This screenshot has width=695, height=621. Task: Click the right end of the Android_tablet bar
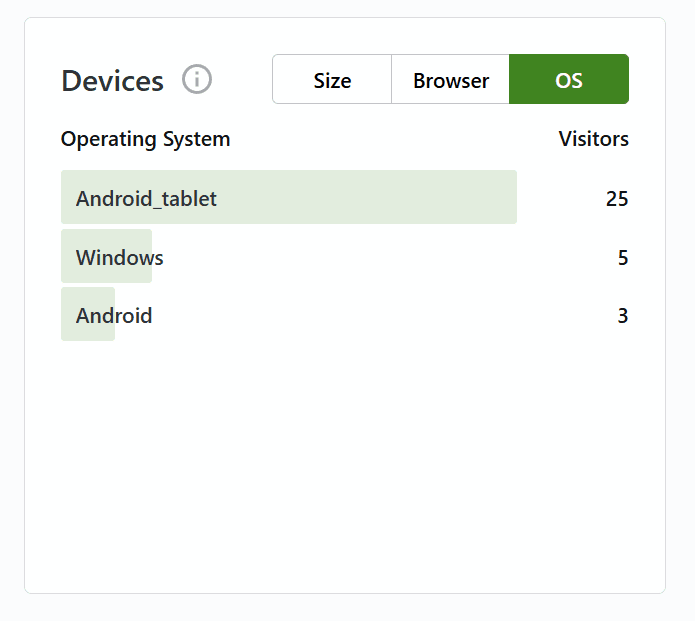point(506,198)
